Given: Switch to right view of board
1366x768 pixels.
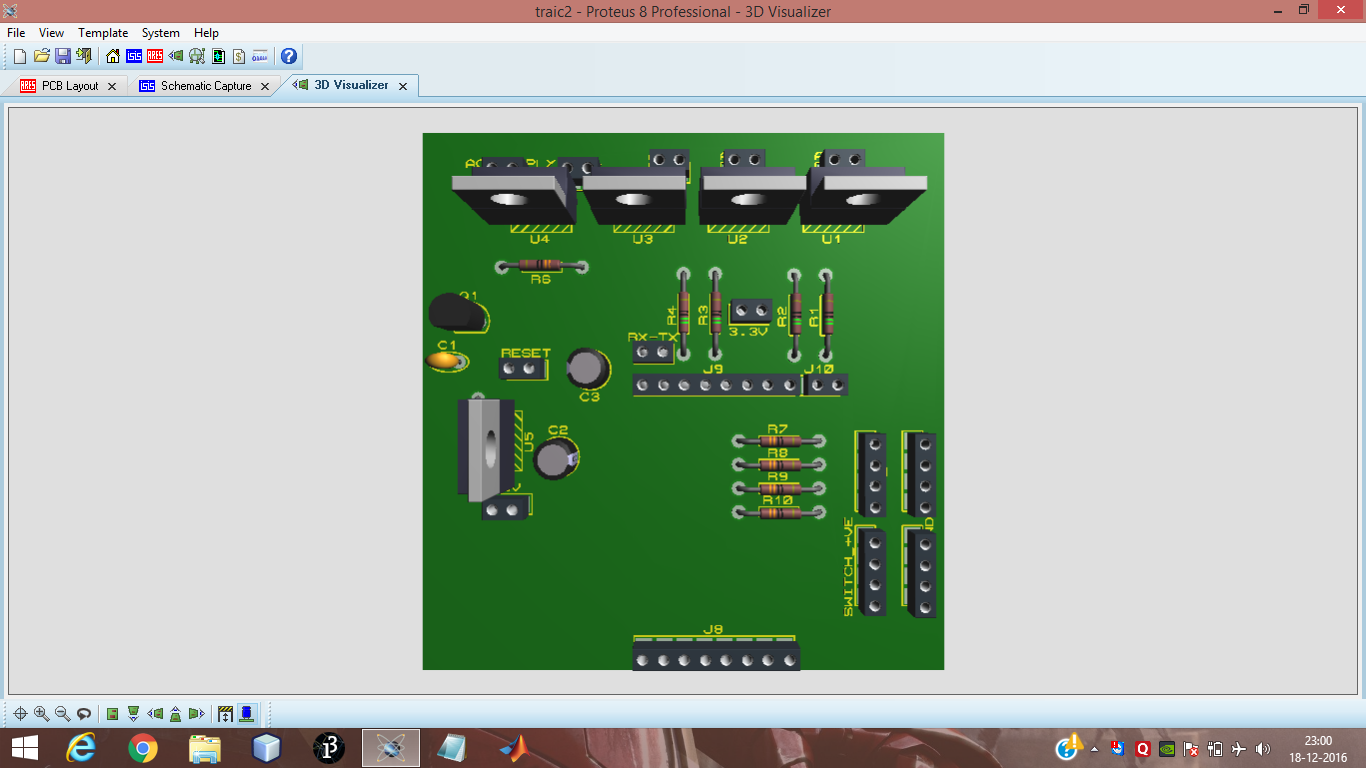Looking at the screenshot, I should tap(196, 714).
